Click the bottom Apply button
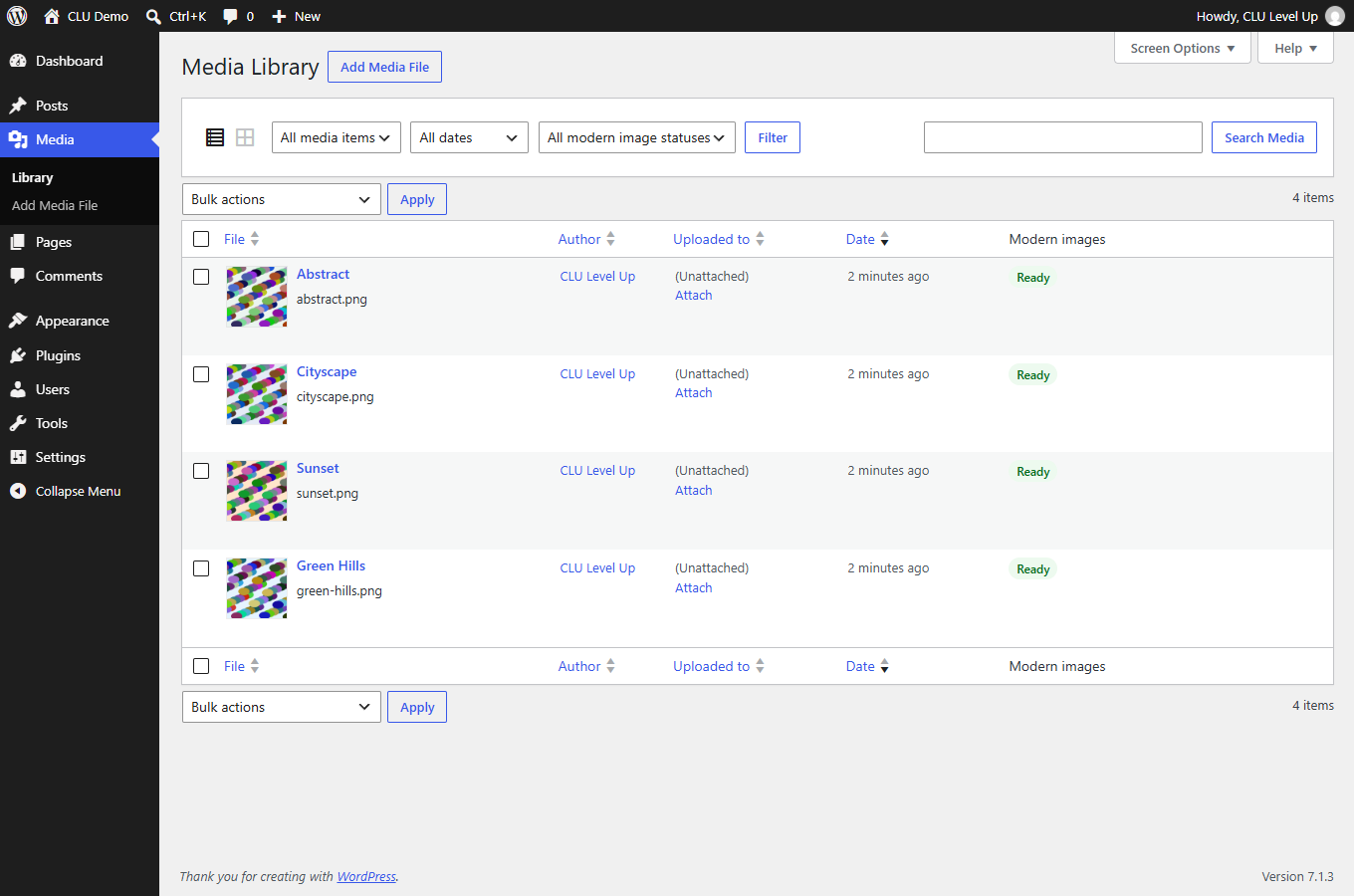 pyautogui.click(x=417, y=707)
